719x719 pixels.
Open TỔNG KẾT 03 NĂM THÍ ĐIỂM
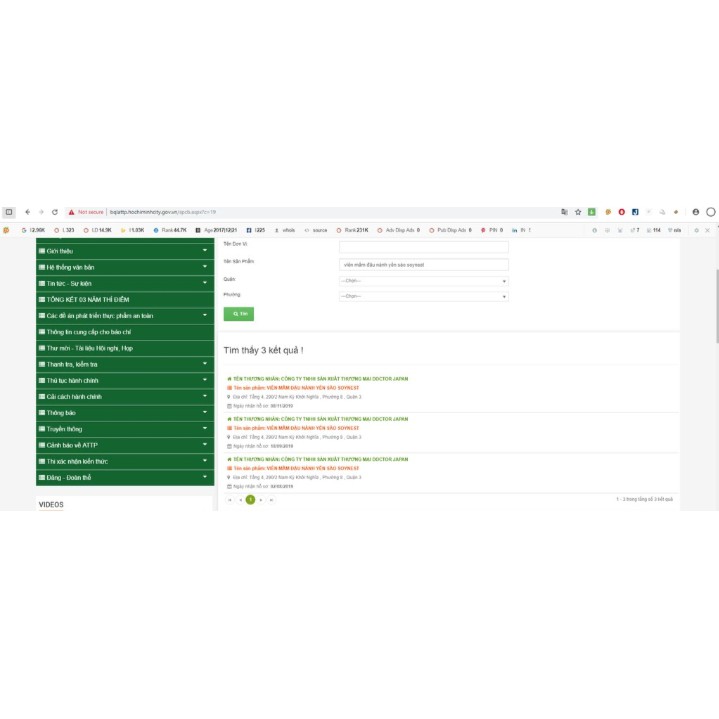point(125,299)
